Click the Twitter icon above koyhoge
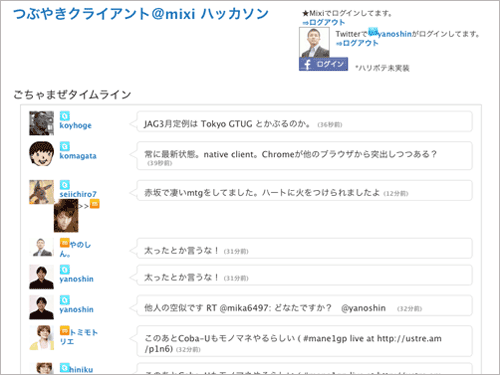 (x=65, y=116)
